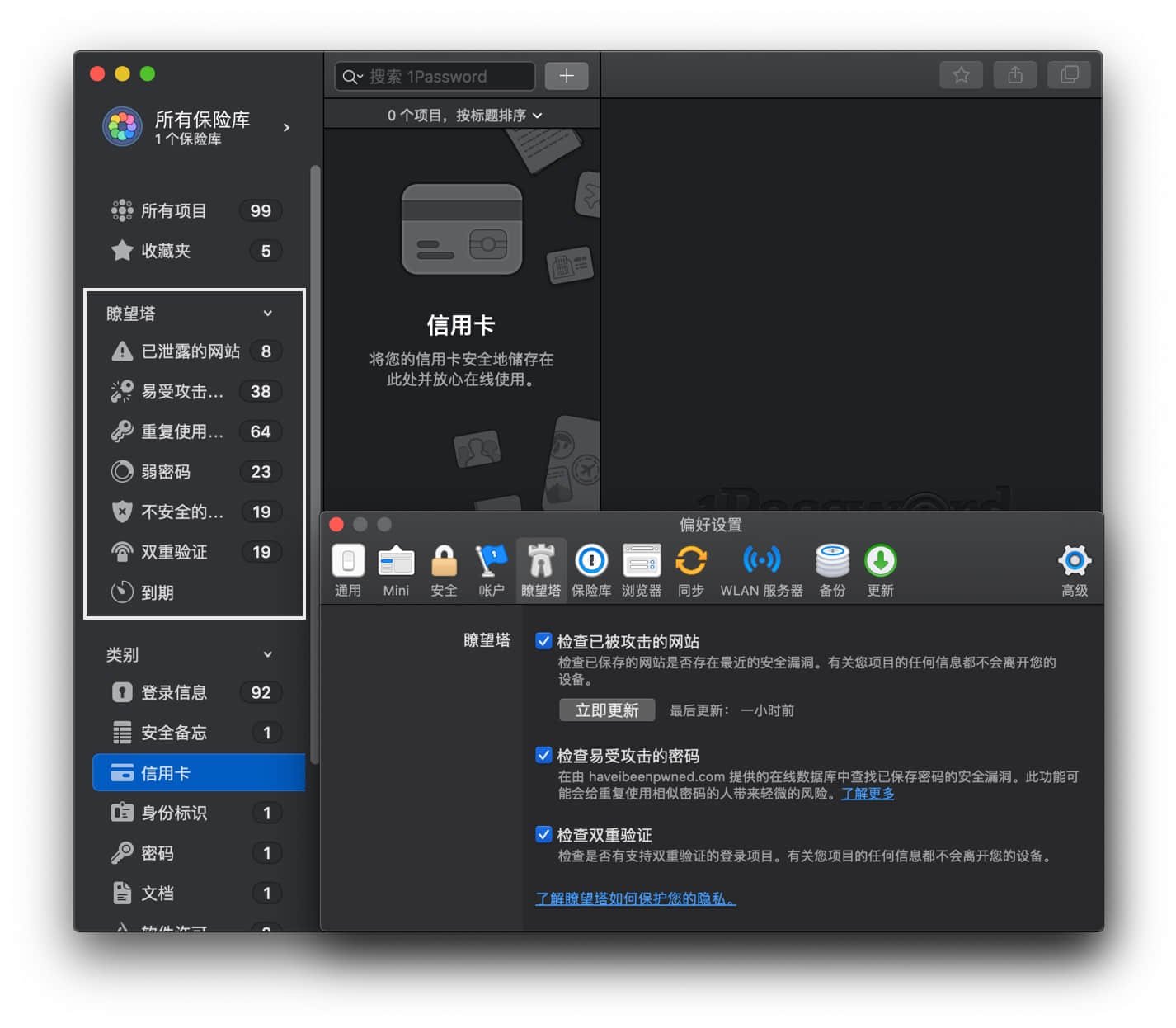The width and height of the screenshot is (1176, 1028).
Task: Select the 瞭望塔 tower preferences icon
Action: (541, 569)
